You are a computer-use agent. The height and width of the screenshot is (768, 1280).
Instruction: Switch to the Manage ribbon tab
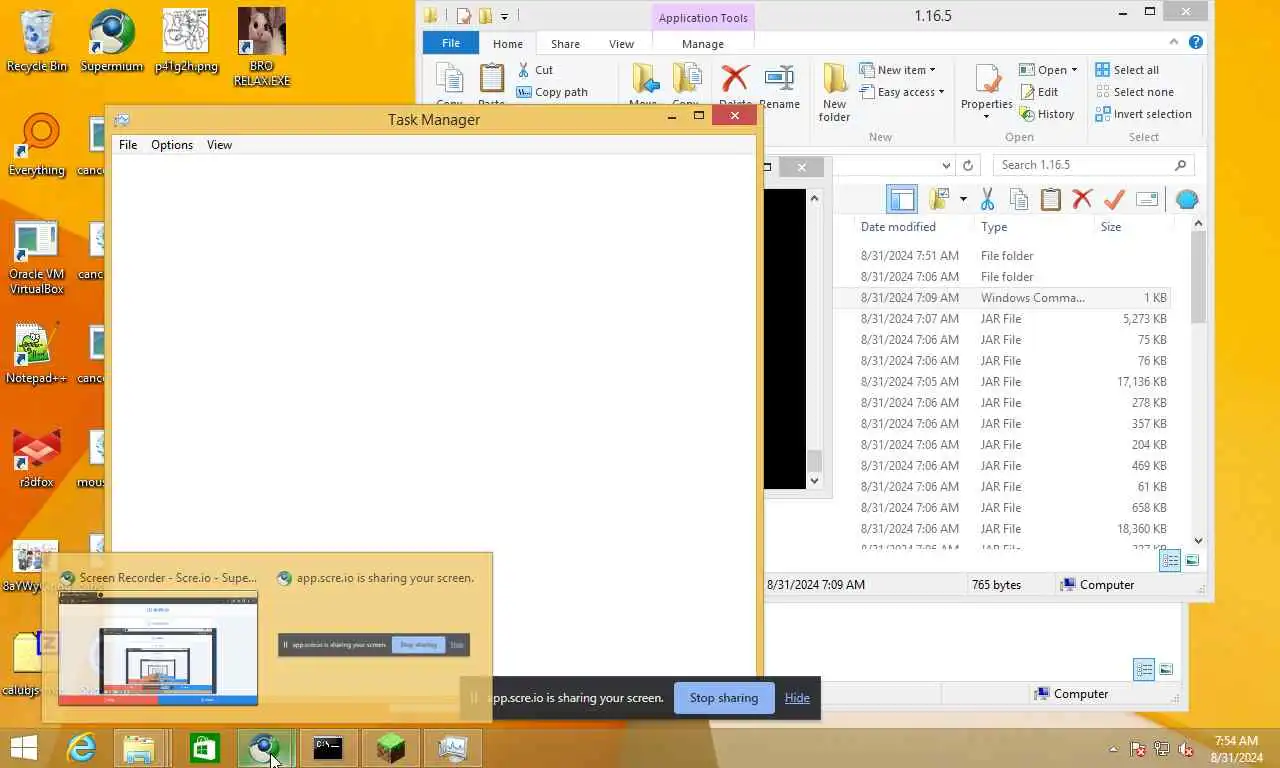click(x=703, y=44)
